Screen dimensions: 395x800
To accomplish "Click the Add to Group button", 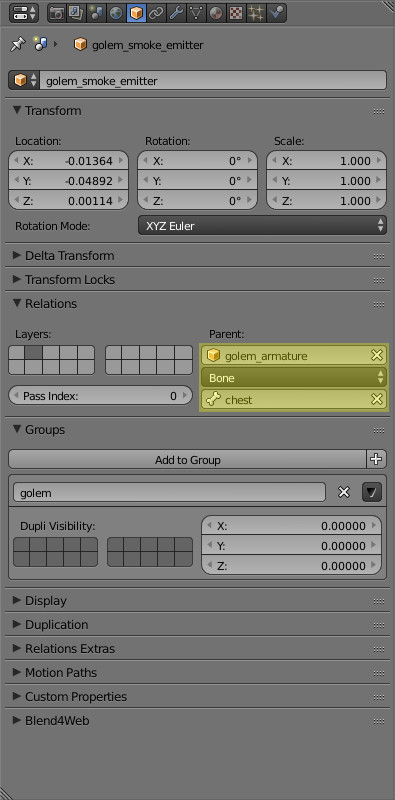I will (x=187, y=460).
